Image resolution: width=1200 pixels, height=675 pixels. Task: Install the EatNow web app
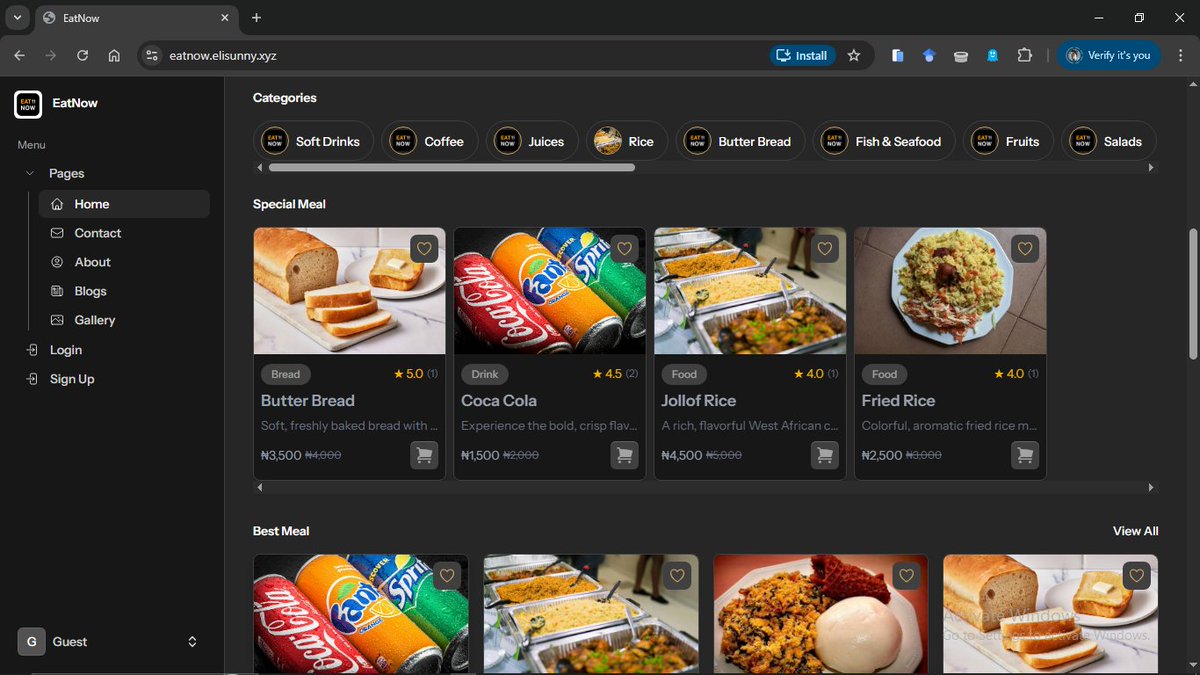802,56
